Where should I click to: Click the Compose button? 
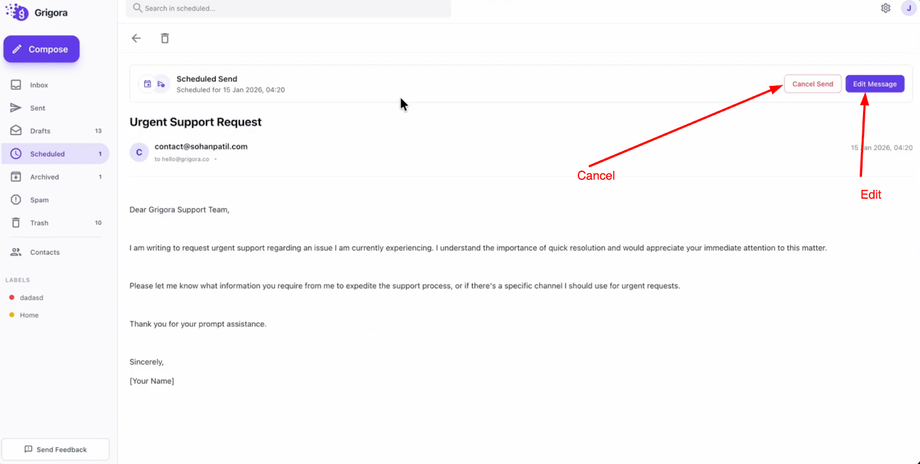(42, 49)
